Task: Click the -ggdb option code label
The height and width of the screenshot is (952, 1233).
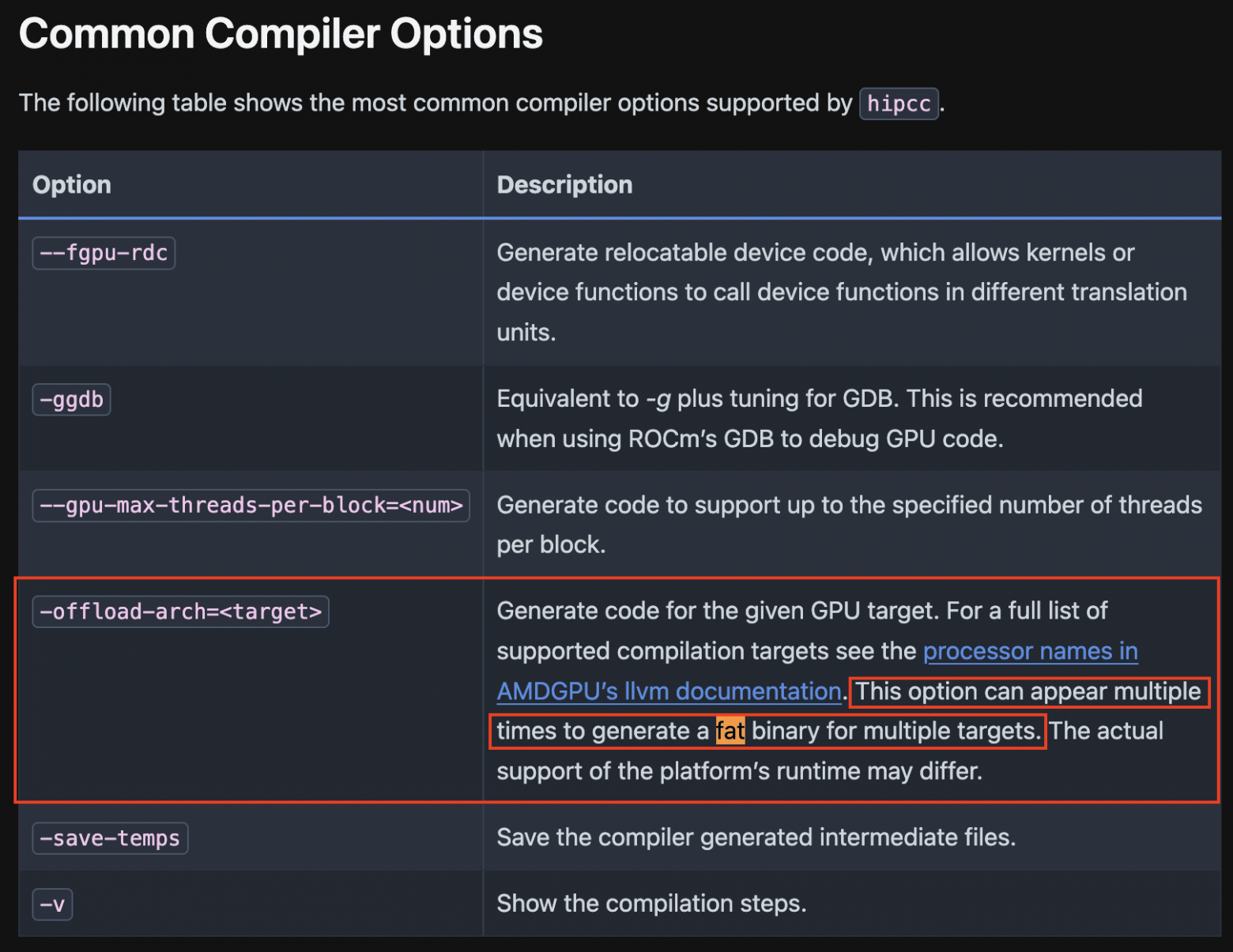Action: tap(71, 400)
